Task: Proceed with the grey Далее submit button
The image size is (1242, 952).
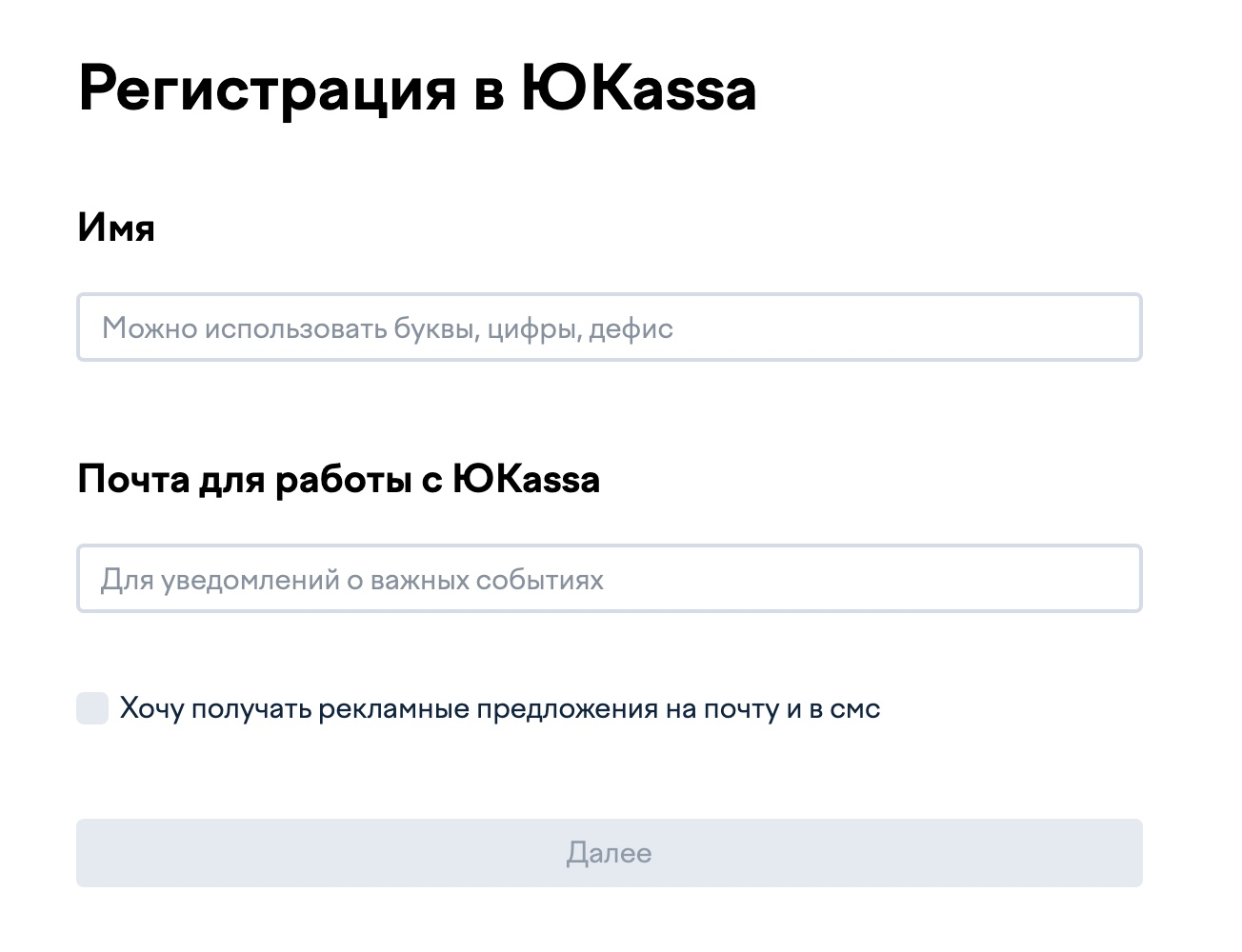Action: tap(610, 853)
